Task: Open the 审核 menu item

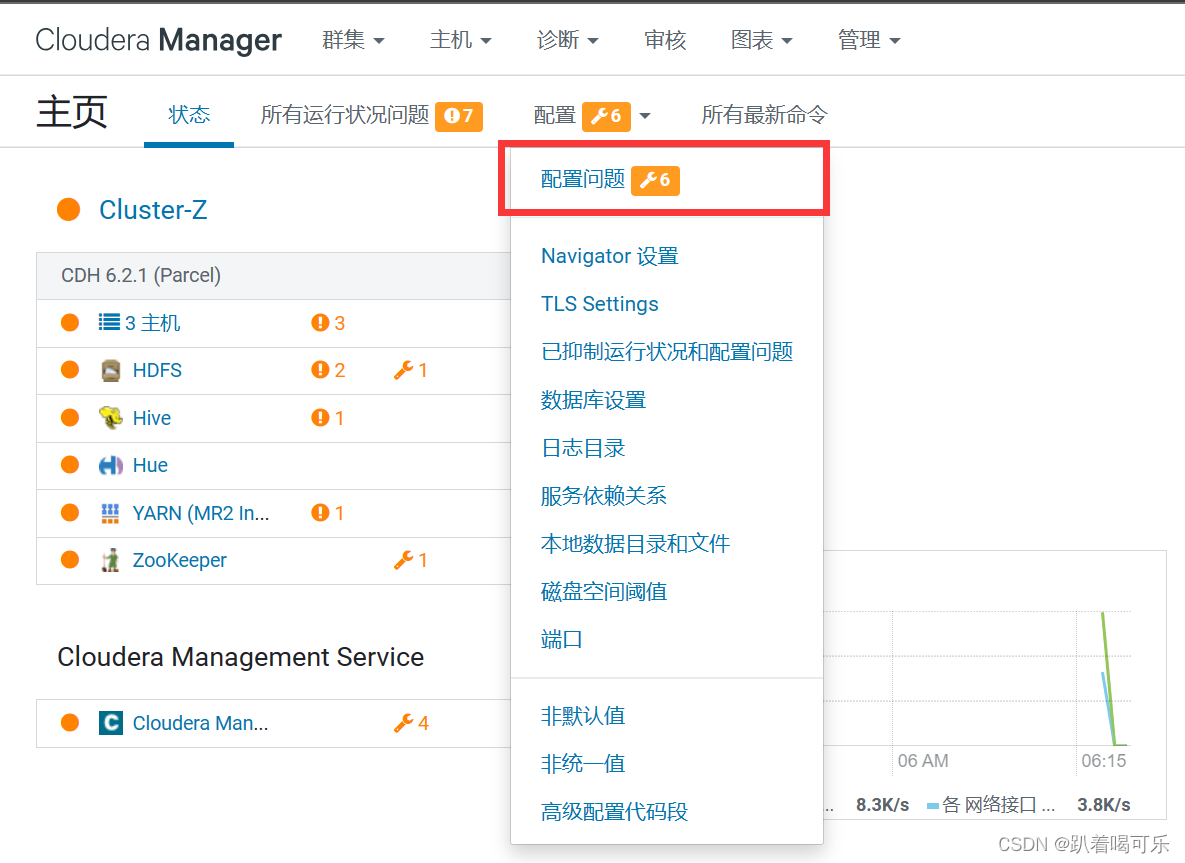Action: pyautogui.click(x=664, y=39)
